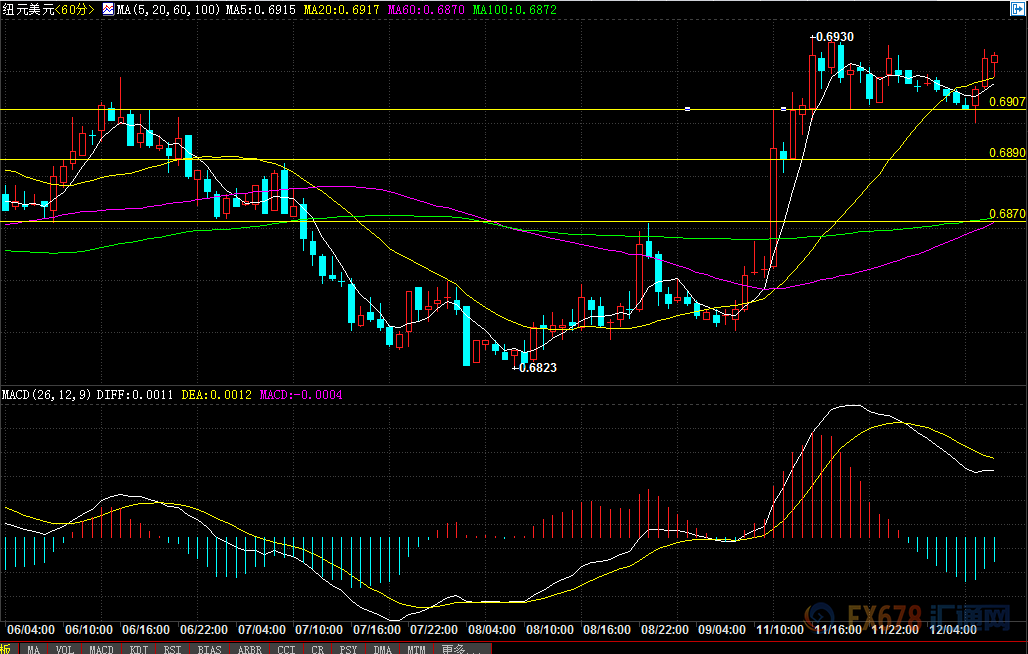Click the 0.6930 high price marker

[832, 37]
